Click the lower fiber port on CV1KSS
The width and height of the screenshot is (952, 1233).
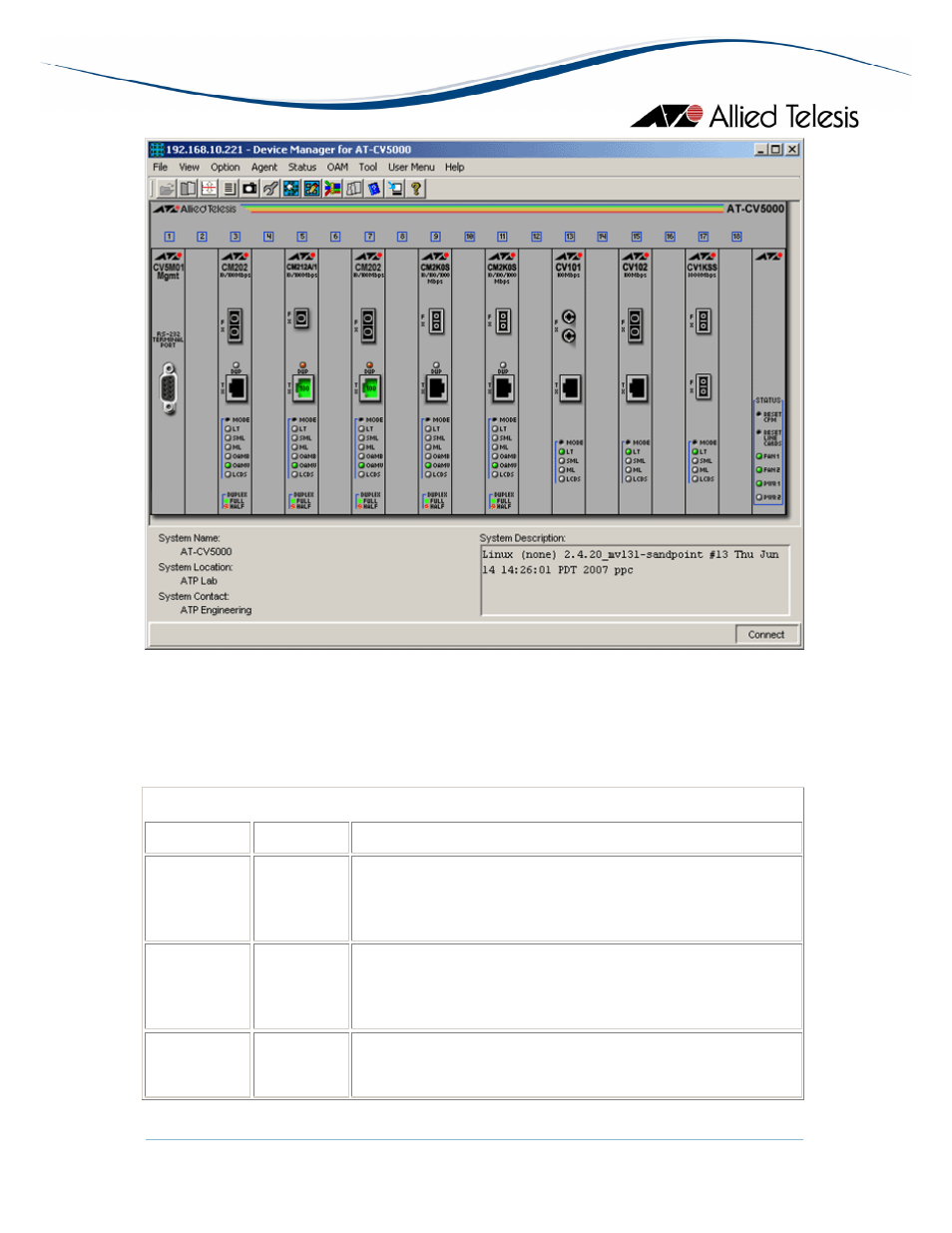pos(704,387)
